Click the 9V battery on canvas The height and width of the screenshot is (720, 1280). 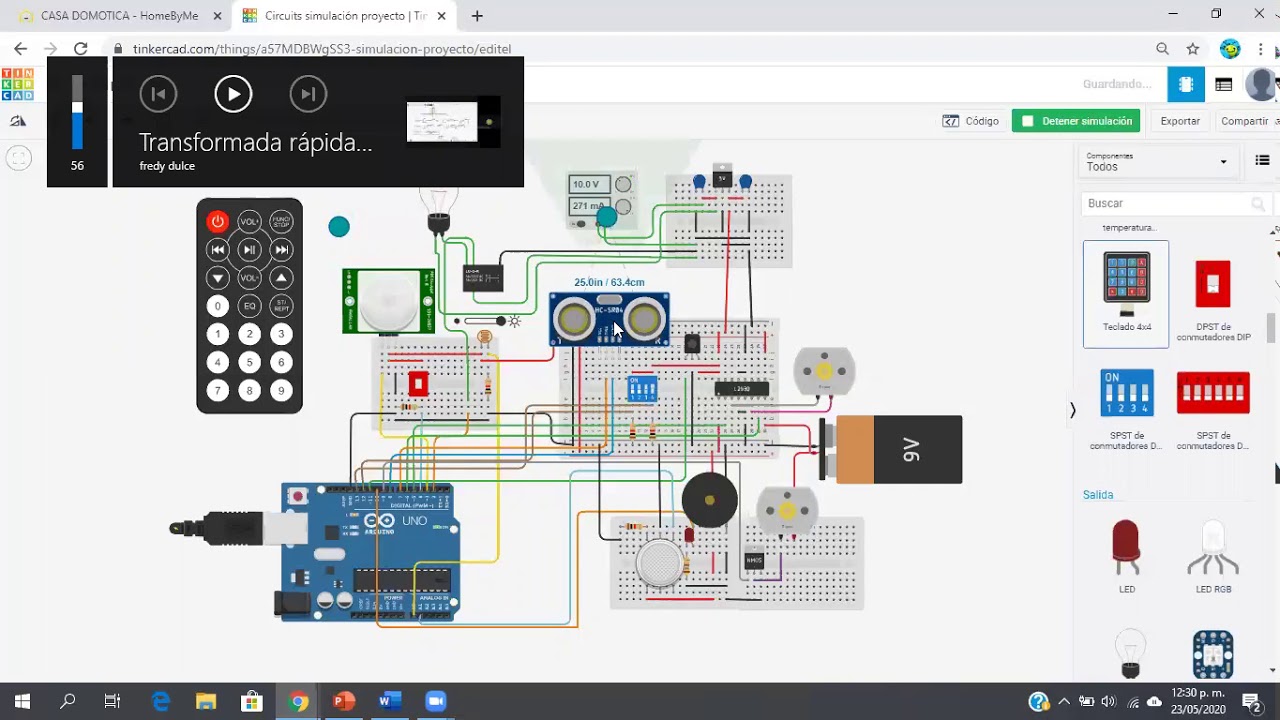tap(891, 450)
